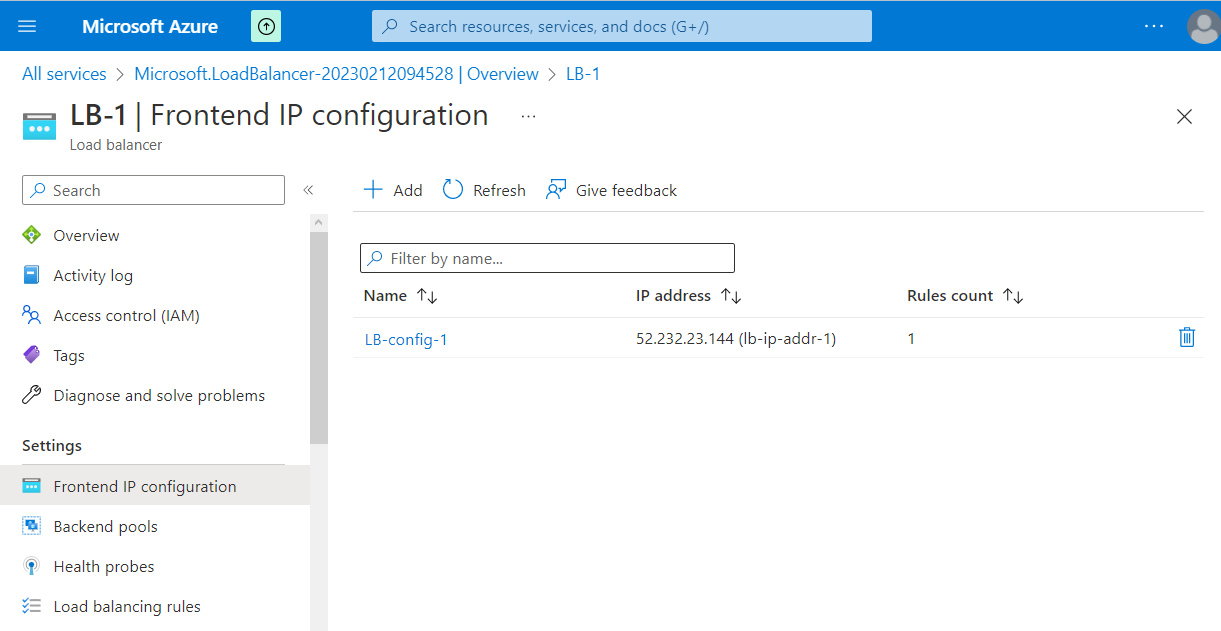Screen dimensions: 1221x631
Task: Click the sidebar scrollbar up arrow
Action: [319, 222]
